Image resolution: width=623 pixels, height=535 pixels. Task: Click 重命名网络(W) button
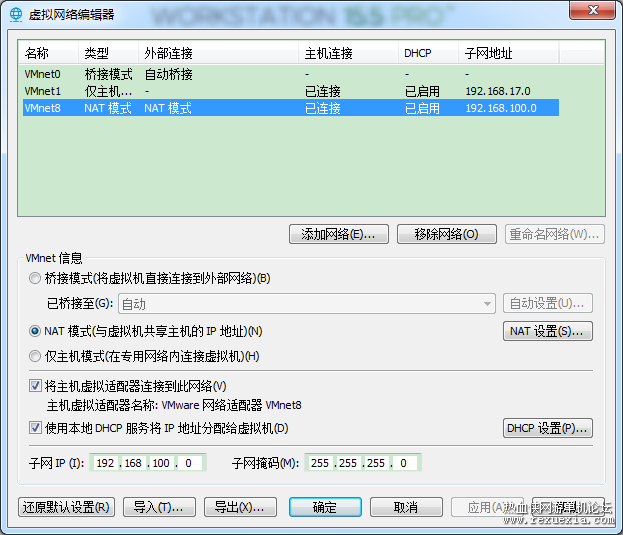tap(555, 234)
